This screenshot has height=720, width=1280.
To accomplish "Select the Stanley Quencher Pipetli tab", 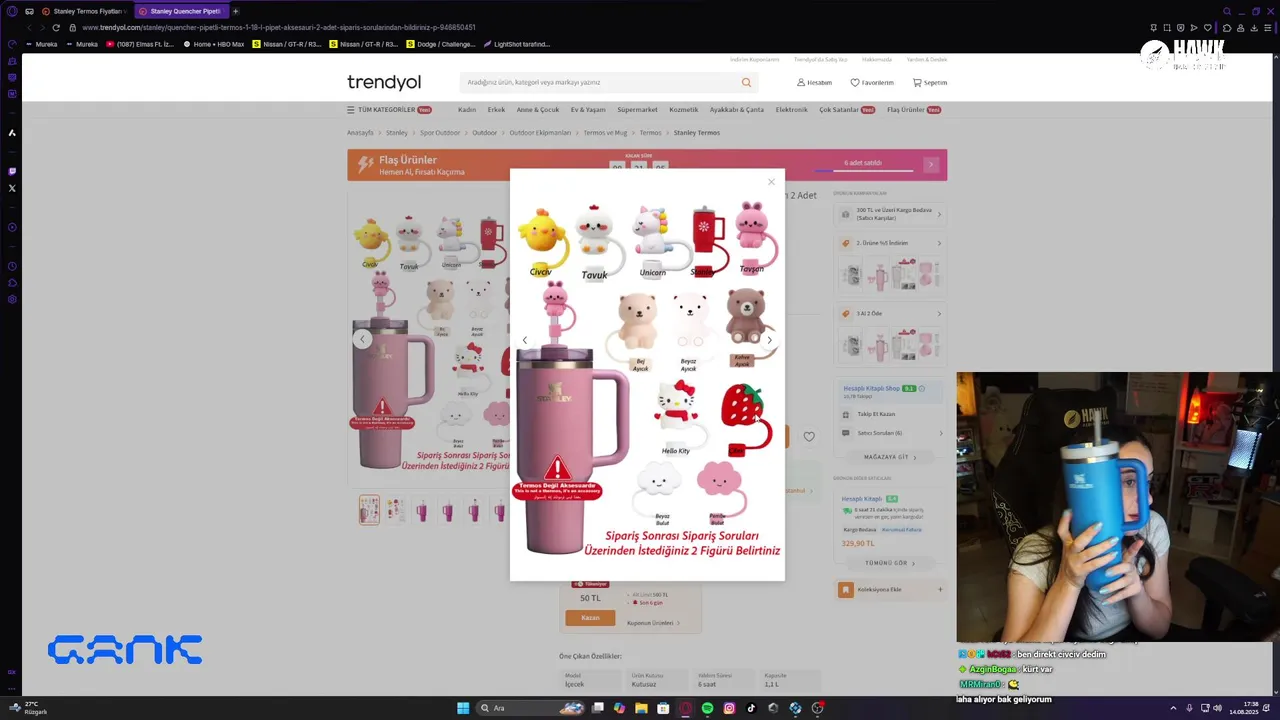I will point(180,11).
